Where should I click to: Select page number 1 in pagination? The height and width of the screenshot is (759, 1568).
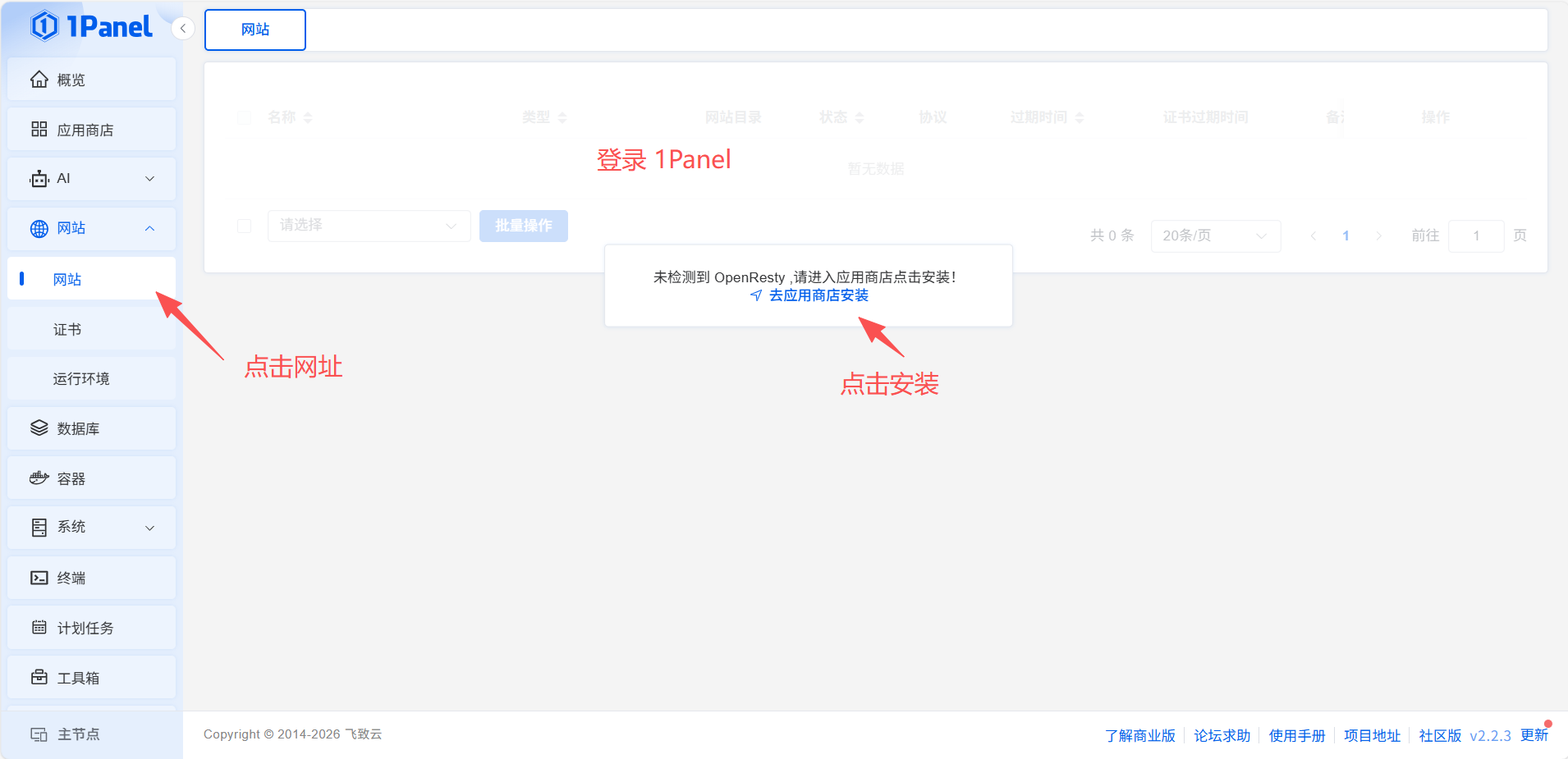tap(1346, 236)
